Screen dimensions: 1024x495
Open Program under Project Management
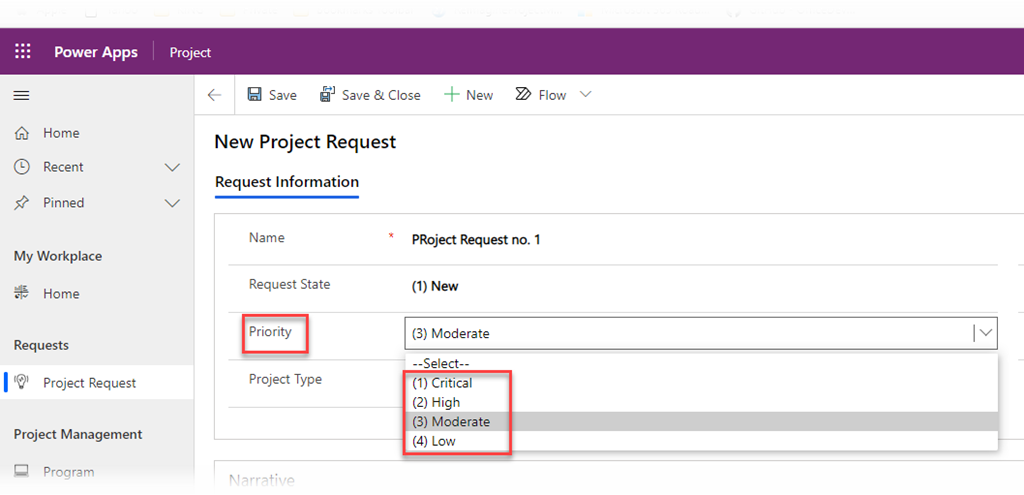[x=68, y=472]
